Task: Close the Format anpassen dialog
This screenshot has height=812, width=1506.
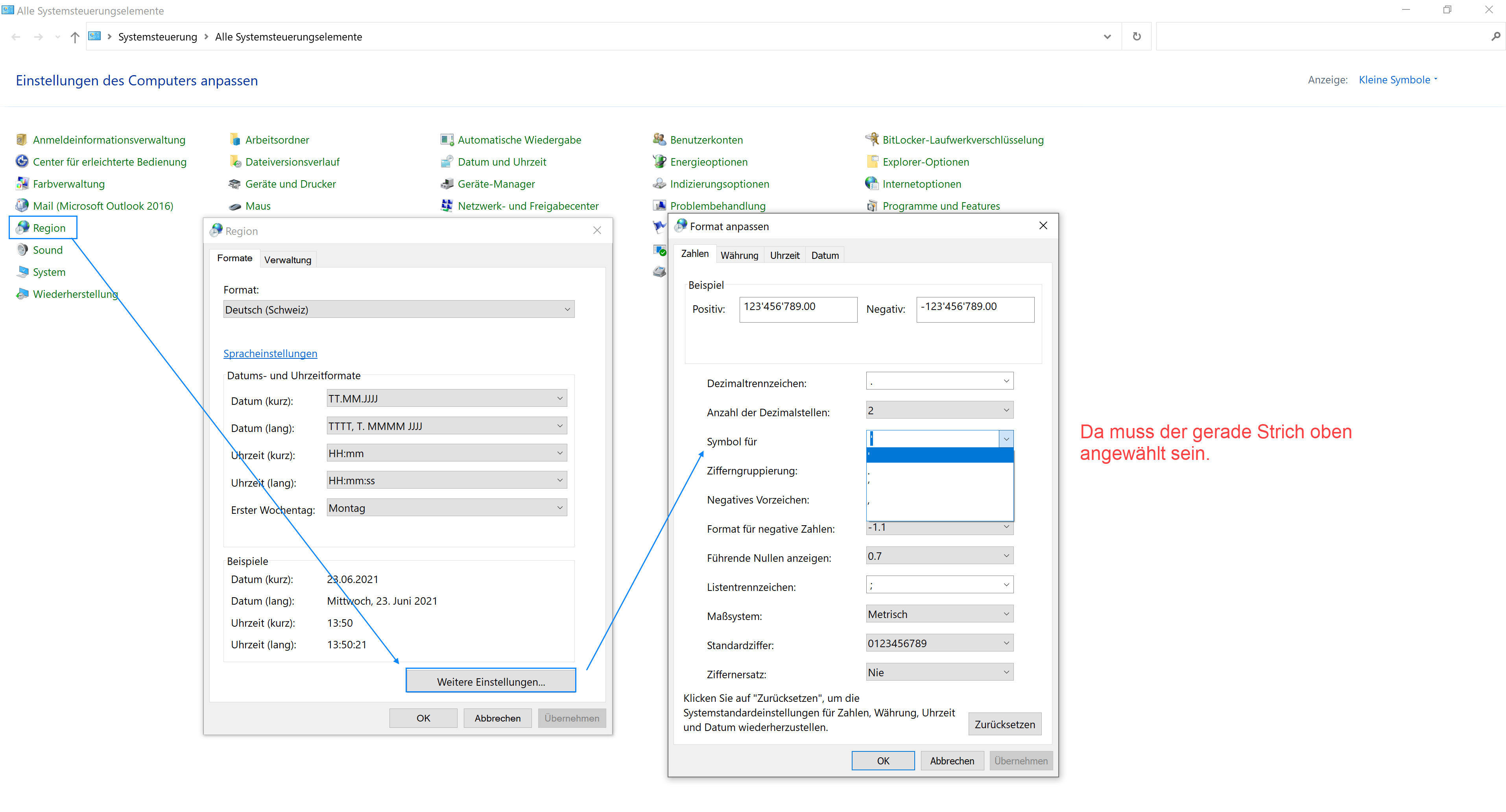Action: click(1043, 226)
